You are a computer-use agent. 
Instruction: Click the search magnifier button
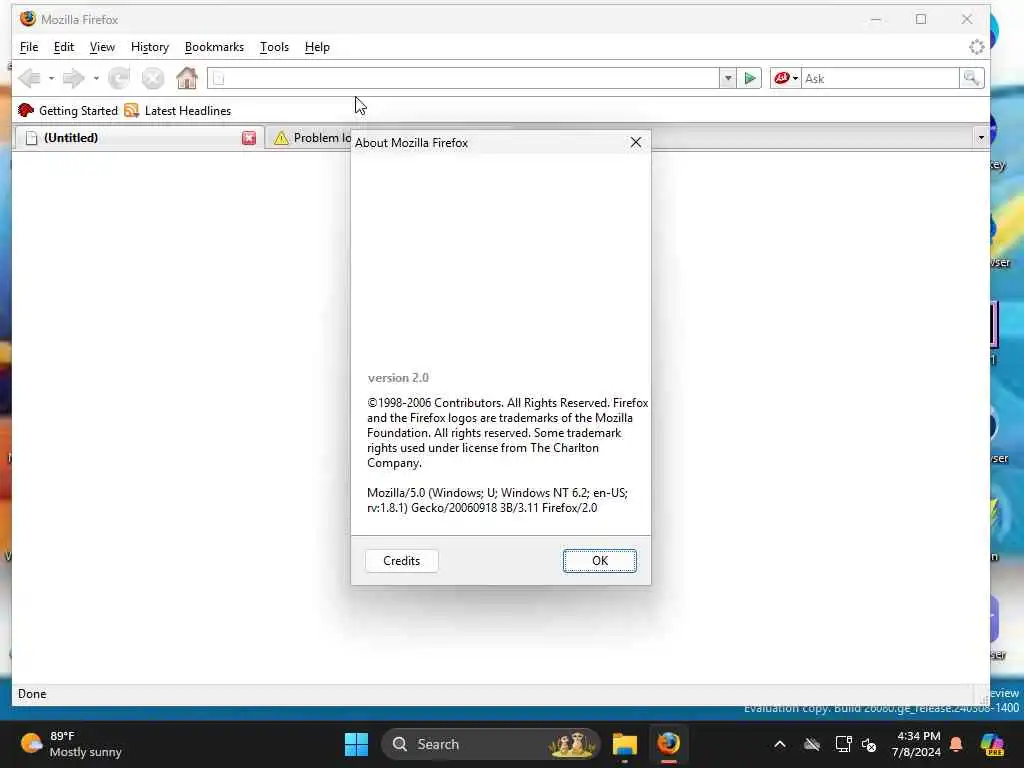click(972, 78)
